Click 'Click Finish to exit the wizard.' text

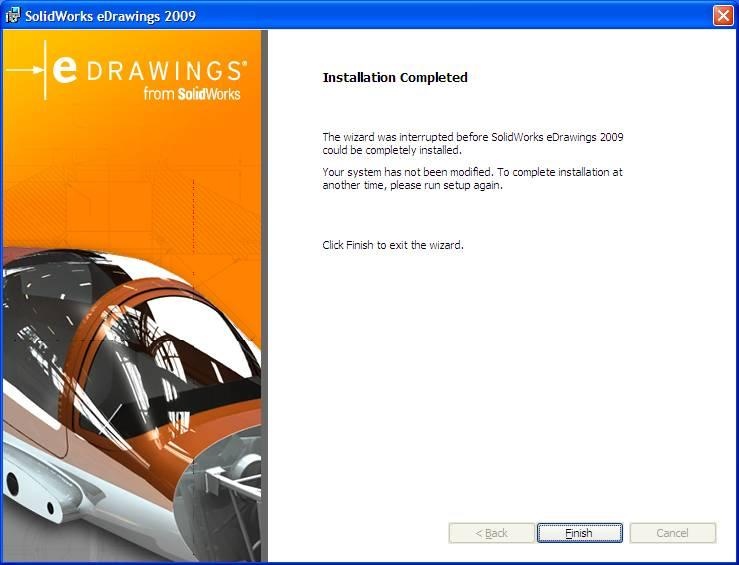(393, 245)
